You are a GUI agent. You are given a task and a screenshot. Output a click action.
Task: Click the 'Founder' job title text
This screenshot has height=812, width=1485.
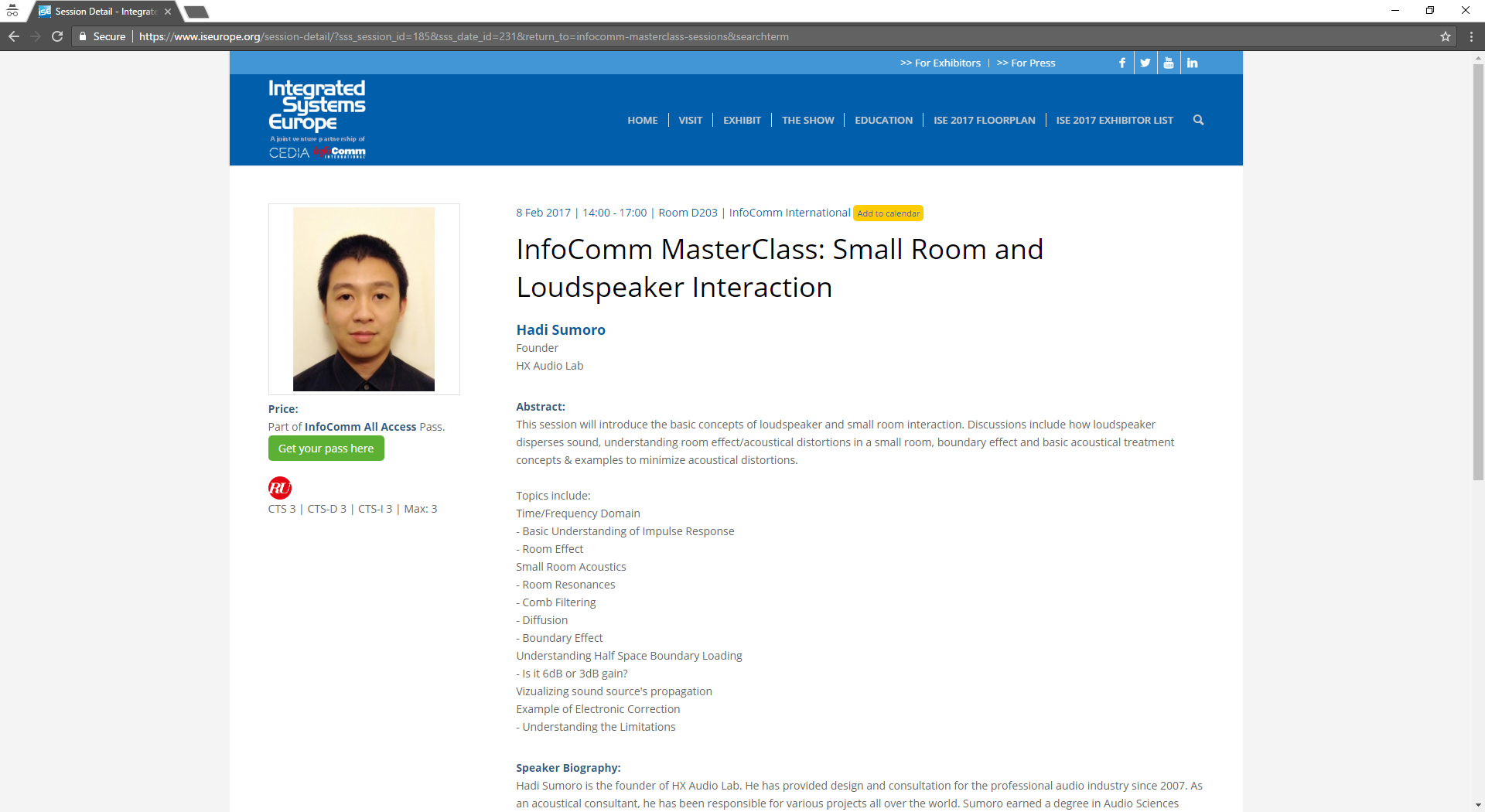coord(538,348)
